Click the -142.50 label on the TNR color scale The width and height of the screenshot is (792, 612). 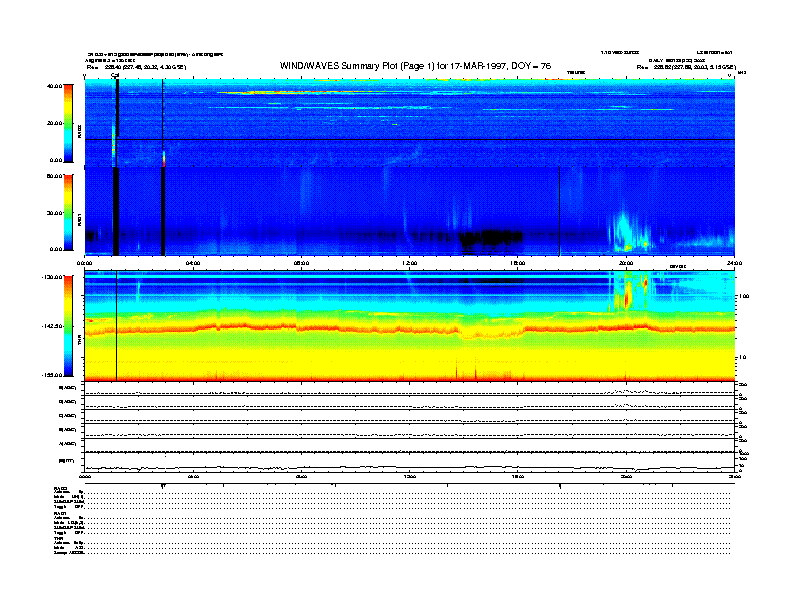coord(52,326)
